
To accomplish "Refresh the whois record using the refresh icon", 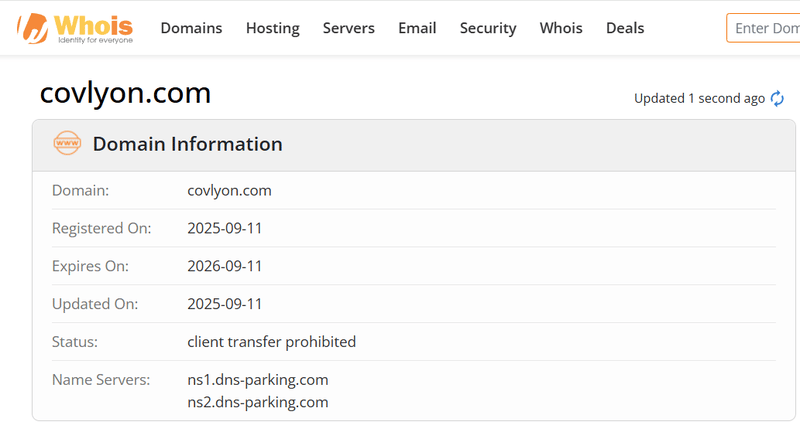I will (x=777, y=98).
